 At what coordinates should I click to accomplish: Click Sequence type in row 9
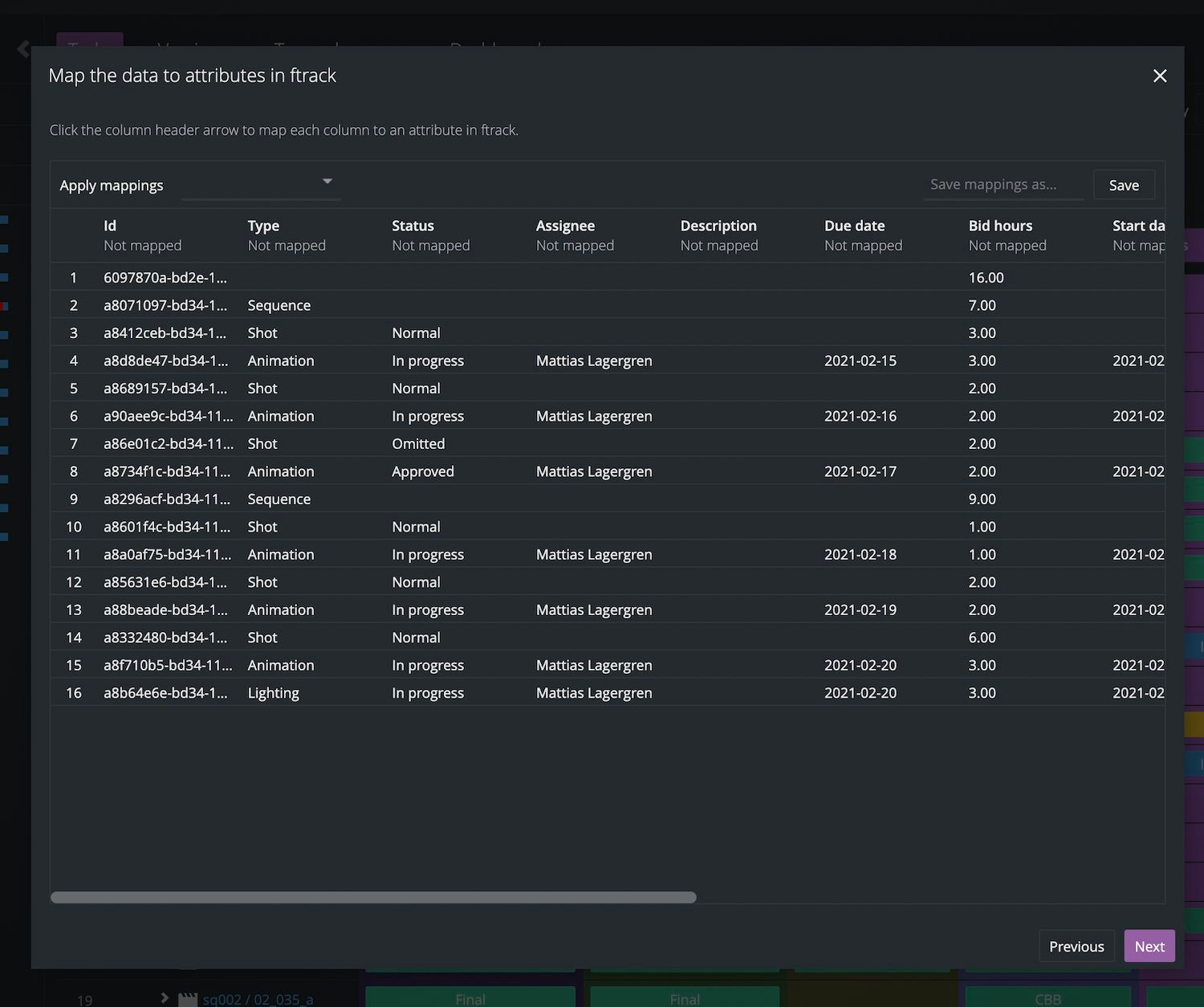click(279, 499)
